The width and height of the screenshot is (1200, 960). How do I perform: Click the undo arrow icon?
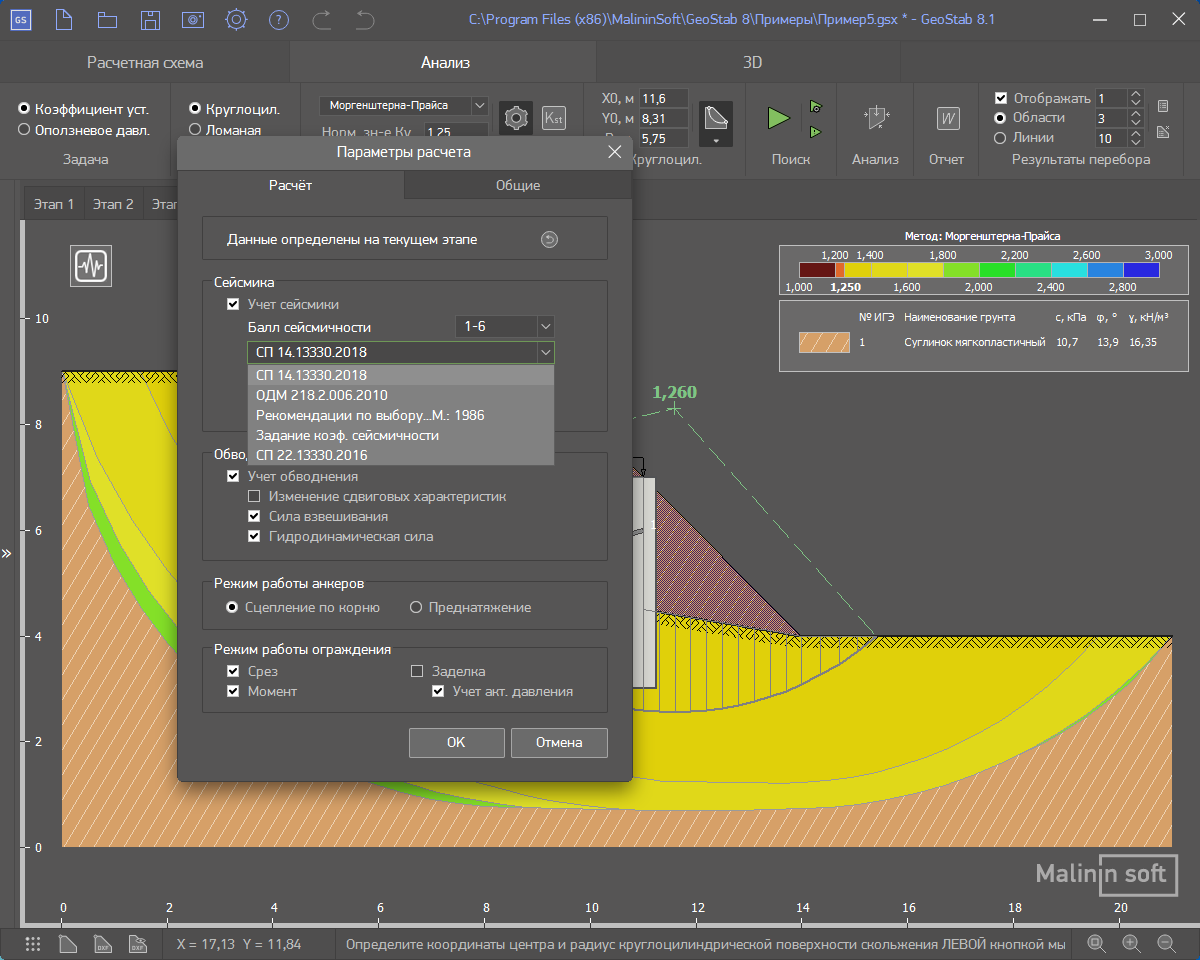tap(365, 19)
